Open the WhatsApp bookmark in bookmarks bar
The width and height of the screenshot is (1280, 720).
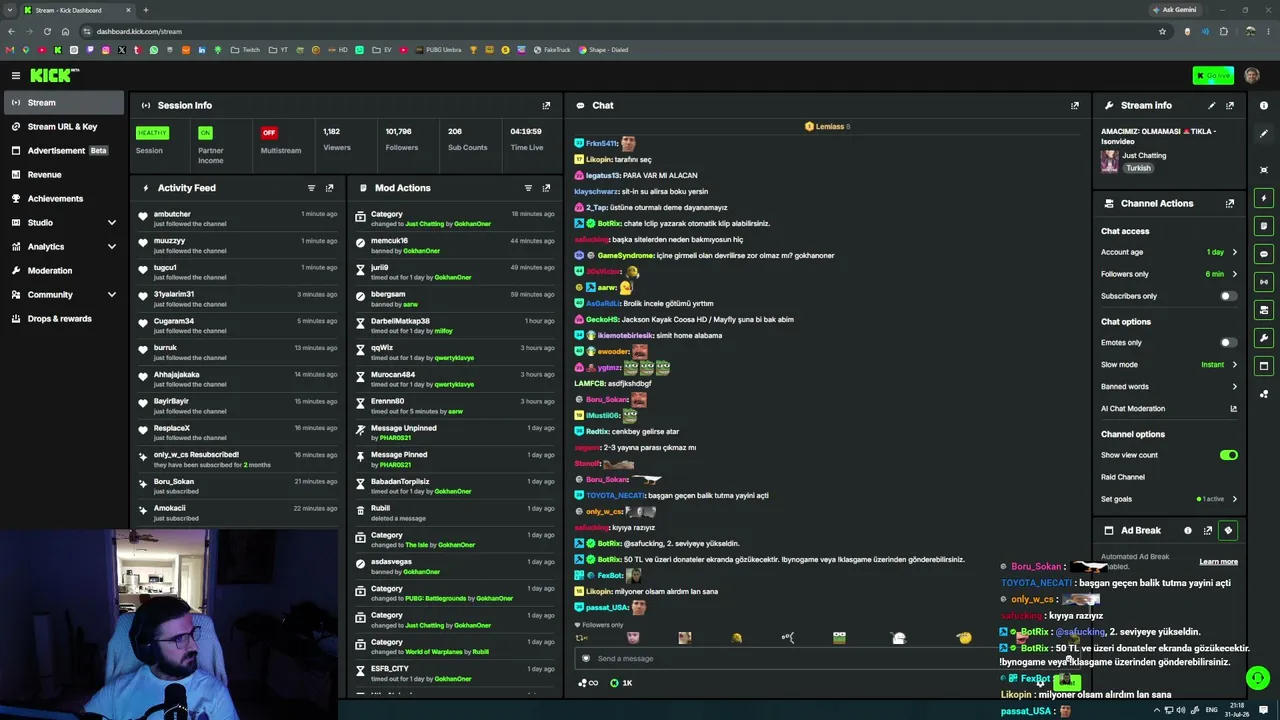pos(154,50)
